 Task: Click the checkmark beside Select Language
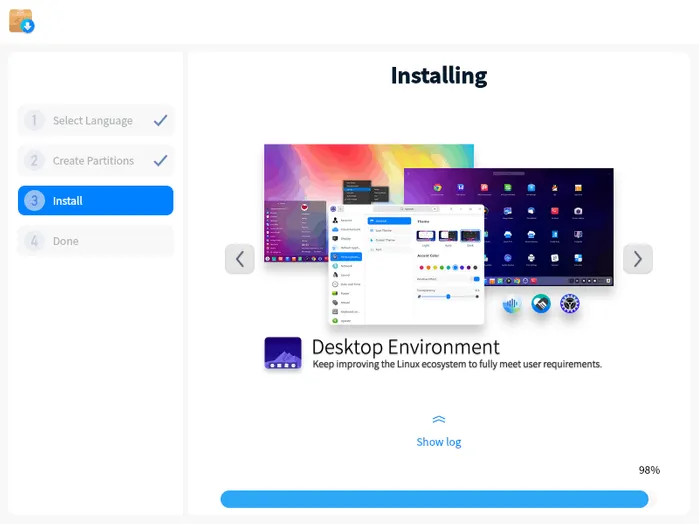coord(160,120)
